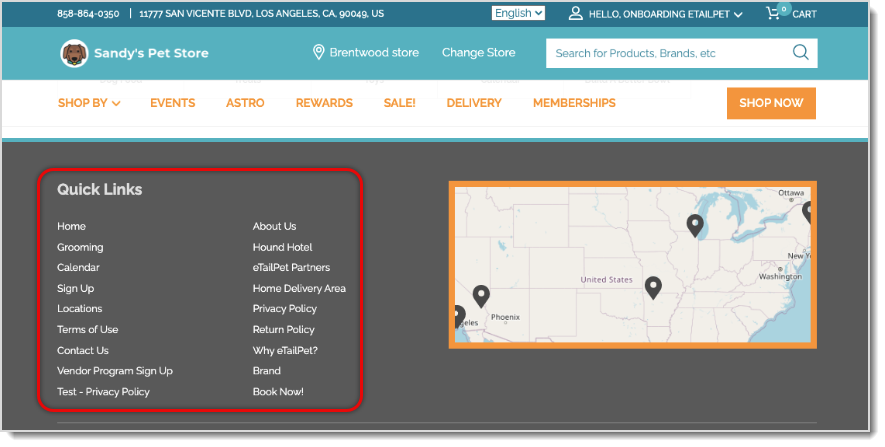Click the map pin in central United States
Viewport: 885px width, 447px height.
[653, 287]
